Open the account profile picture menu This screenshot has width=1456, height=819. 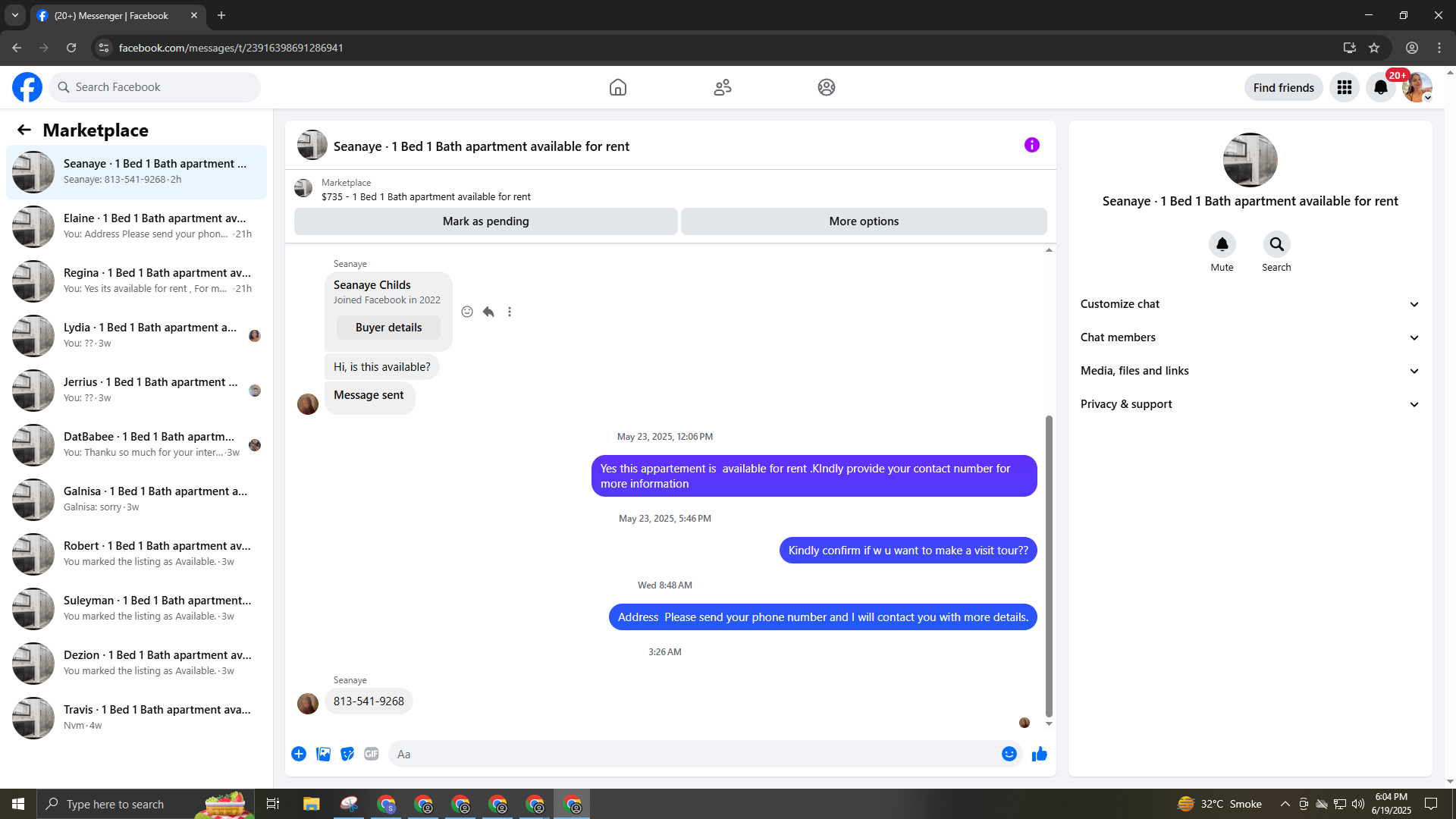(1417, 87)
